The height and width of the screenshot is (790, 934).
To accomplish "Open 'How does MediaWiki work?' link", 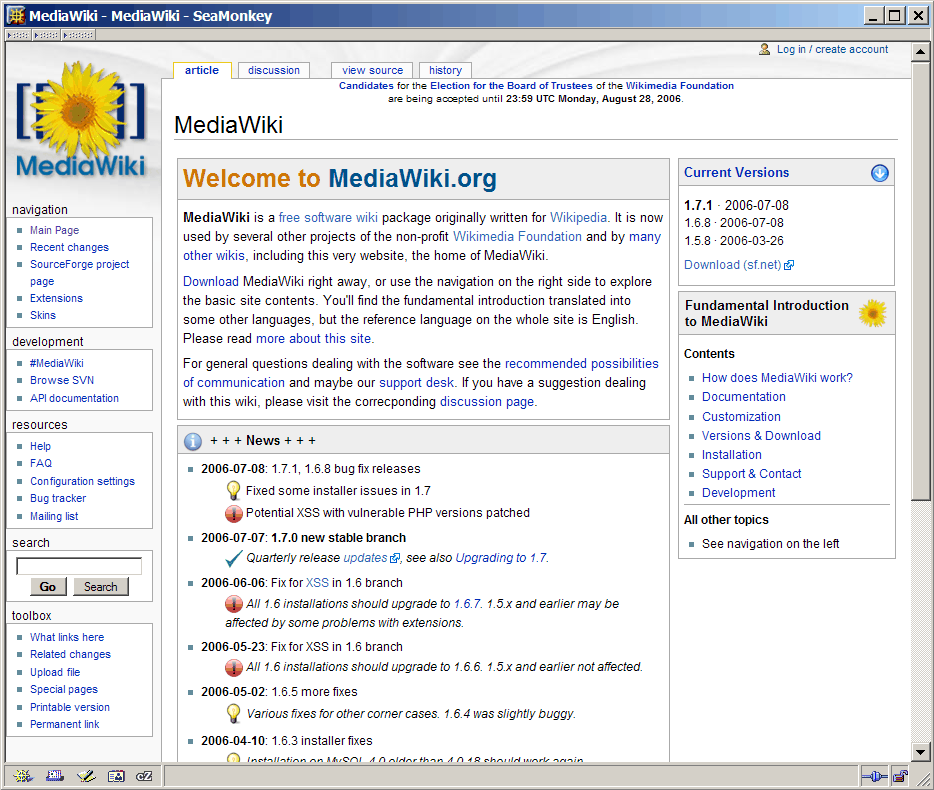I will pyautogui.click(x=777, y=378).
